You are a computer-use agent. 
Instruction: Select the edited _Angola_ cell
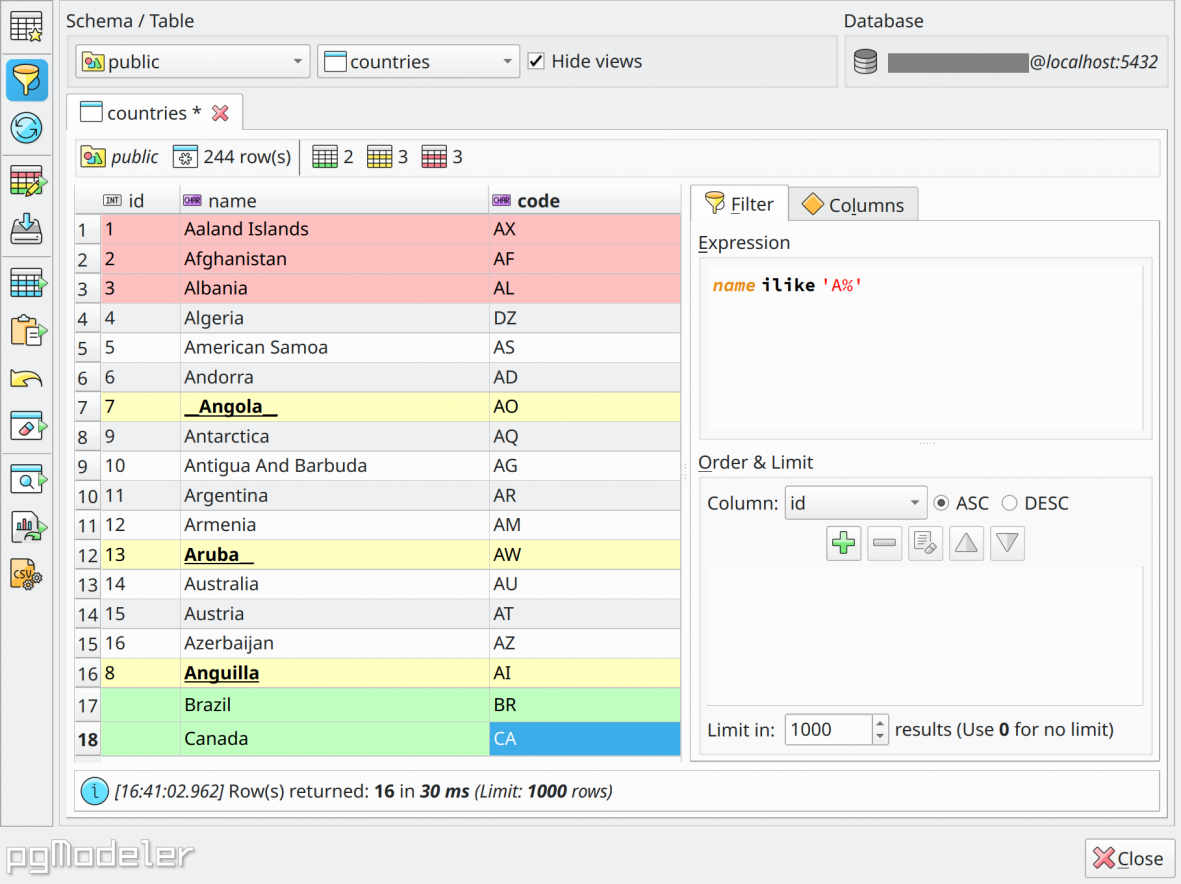pos(334,407)
